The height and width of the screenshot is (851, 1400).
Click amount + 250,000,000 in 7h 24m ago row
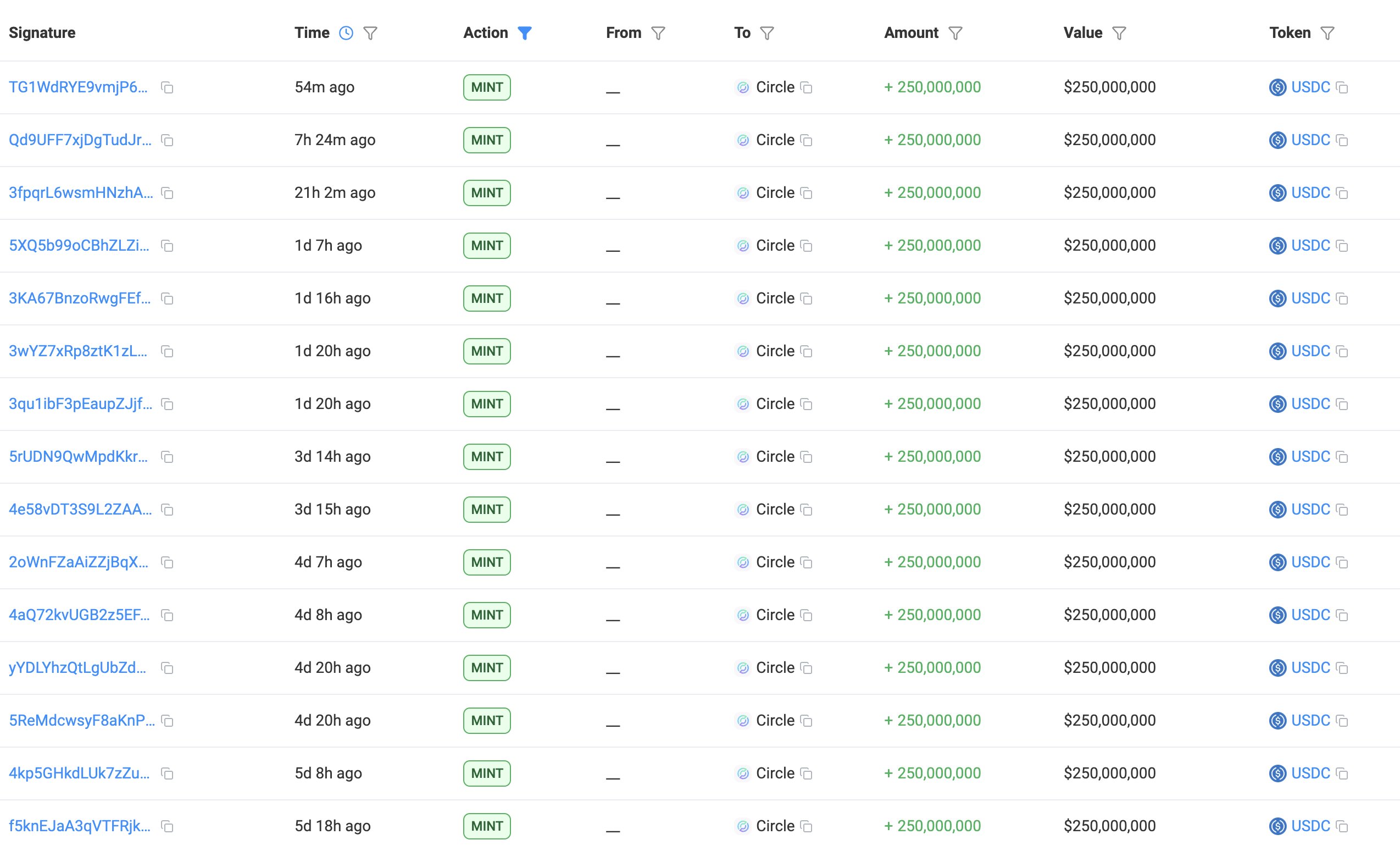(932, 140)
